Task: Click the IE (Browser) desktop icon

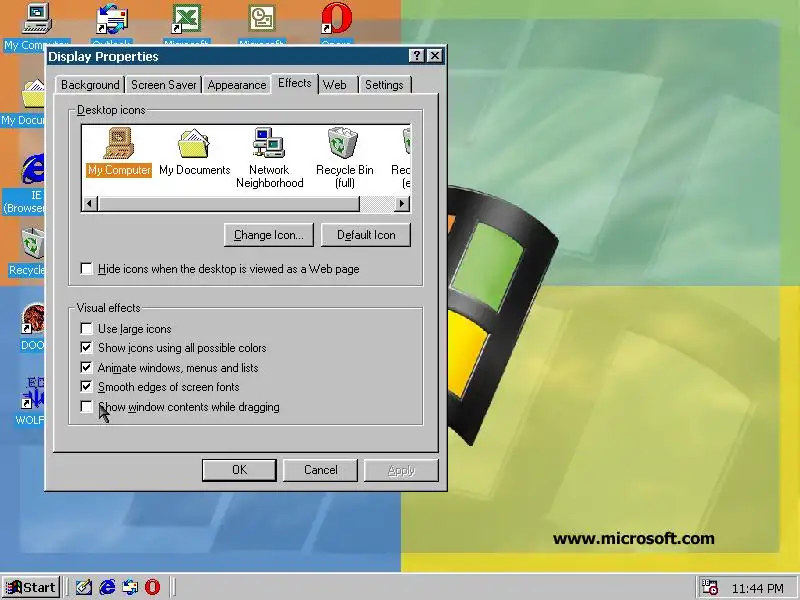Action: click(24, 184)
